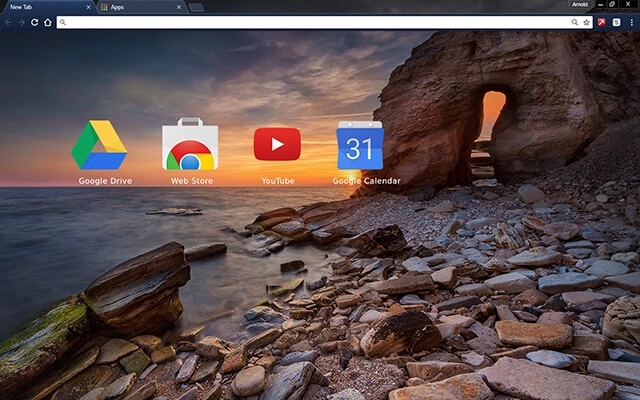
Task: Navigate back with the back arrow
Action: (9, 22)
